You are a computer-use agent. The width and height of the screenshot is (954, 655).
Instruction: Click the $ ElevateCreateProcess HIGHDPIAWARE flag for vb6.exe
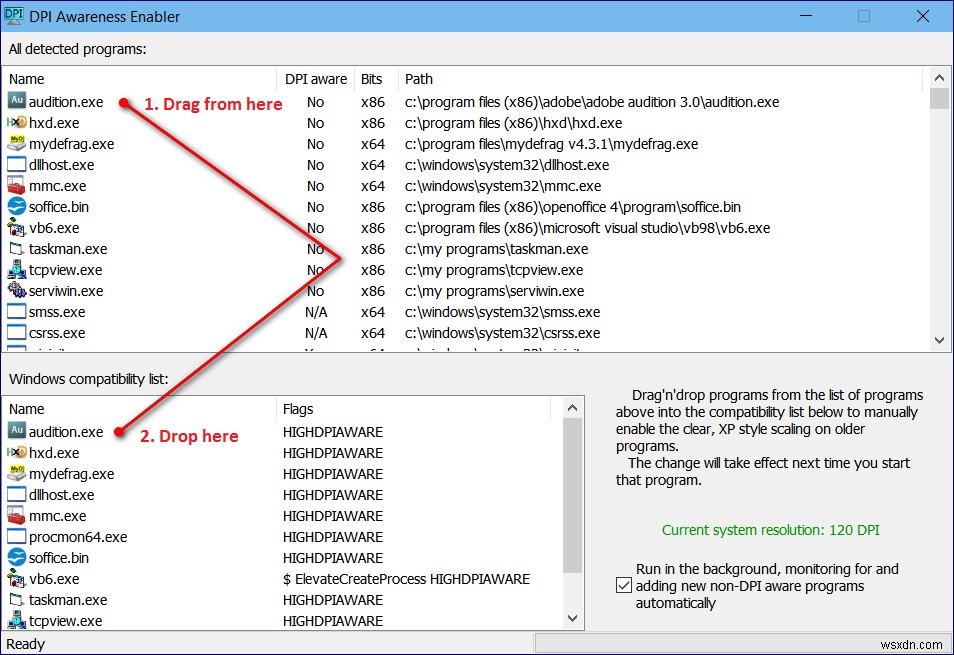pos(406,579)
